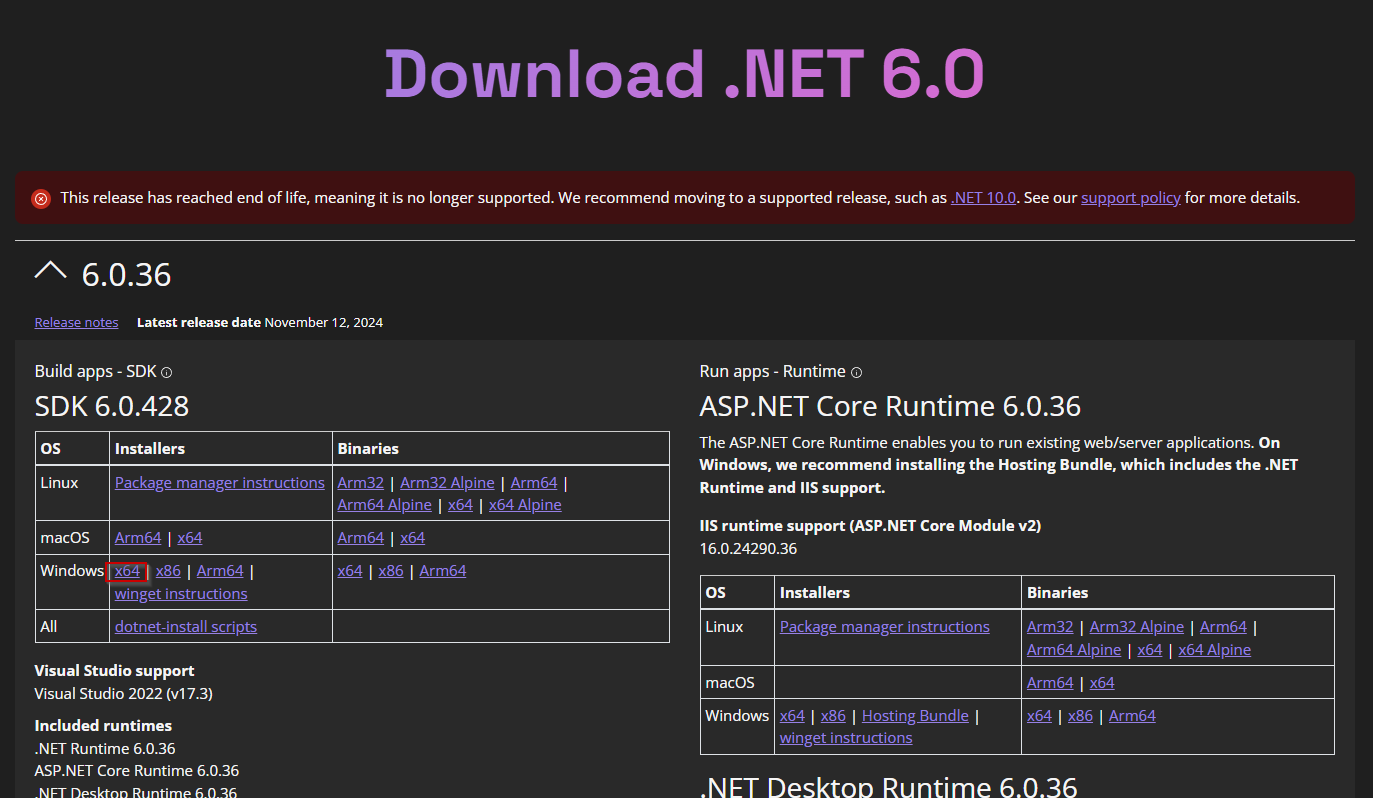Download SDK Linux Arm32 Alpine binary
Screen dimensions: 1373x798
(447, 483)
